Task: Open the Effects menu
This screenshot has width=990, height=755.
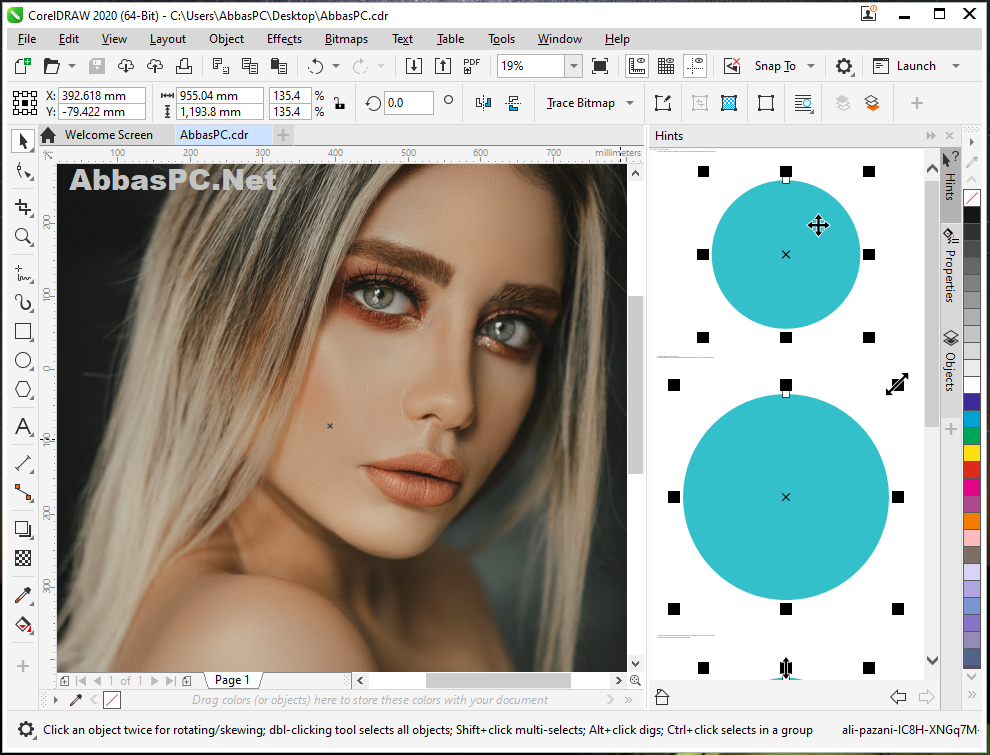Action: pos(284,39)
